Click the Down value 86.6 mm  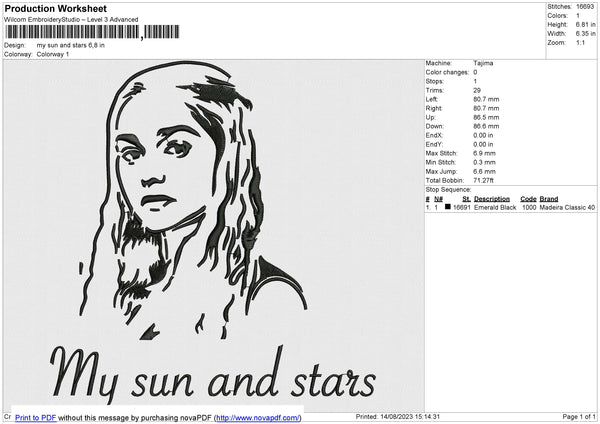click(486, 126)
